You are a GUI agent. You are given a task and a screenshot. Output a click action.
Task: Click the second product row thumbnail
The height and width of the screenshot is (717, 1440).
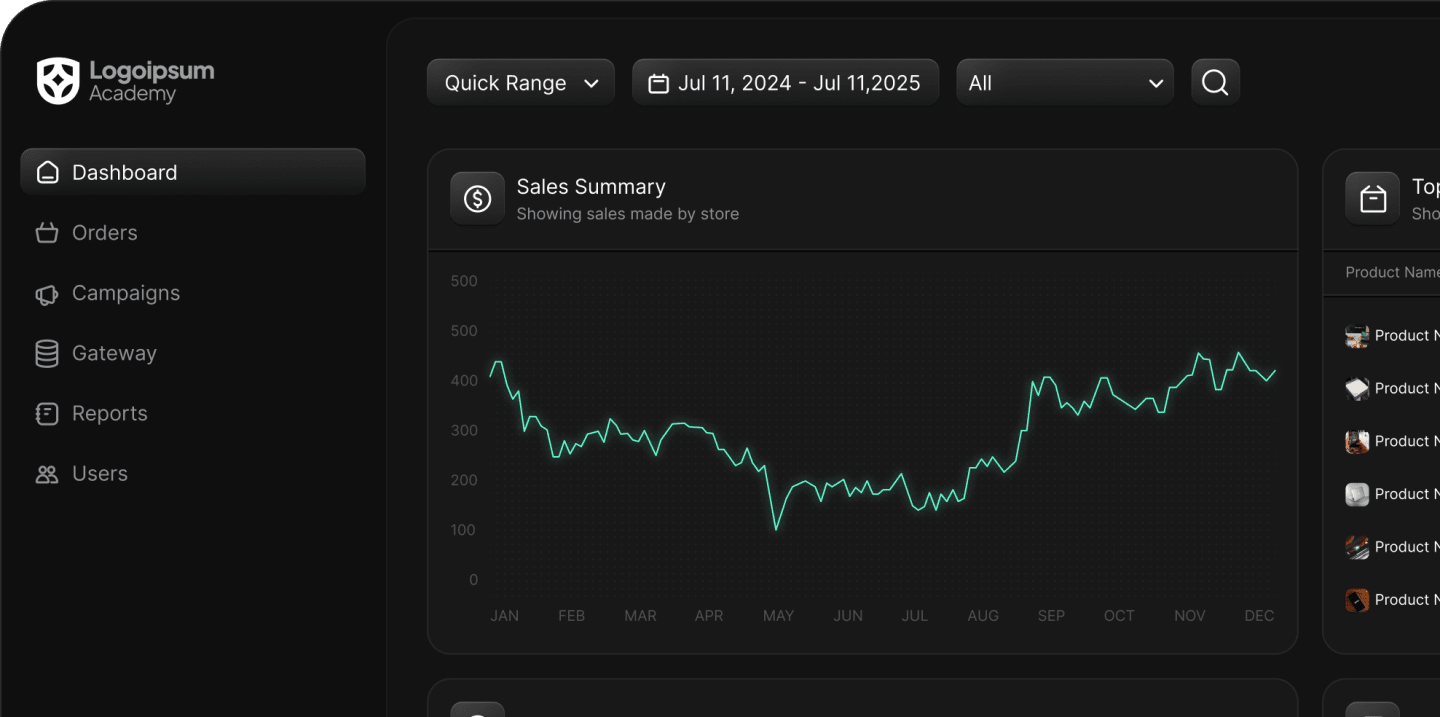tap(1357, 389)
